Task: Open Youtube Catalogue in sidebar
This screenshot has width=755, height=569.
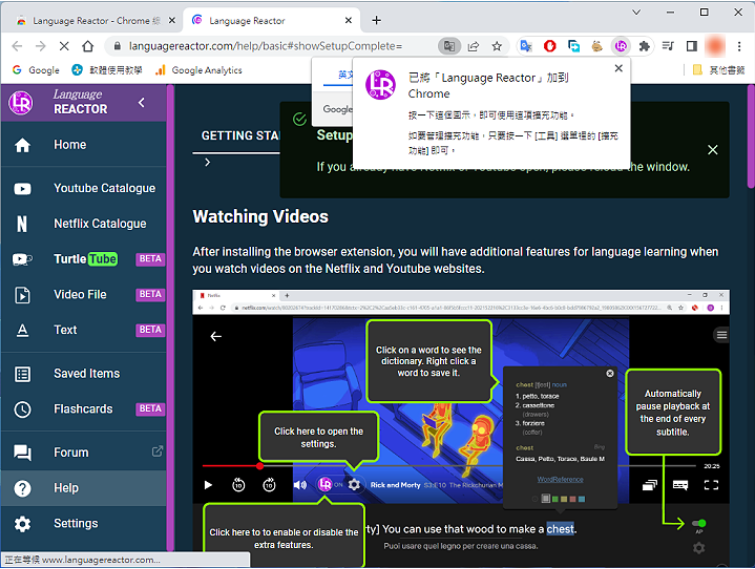Action: coord(84,188)
